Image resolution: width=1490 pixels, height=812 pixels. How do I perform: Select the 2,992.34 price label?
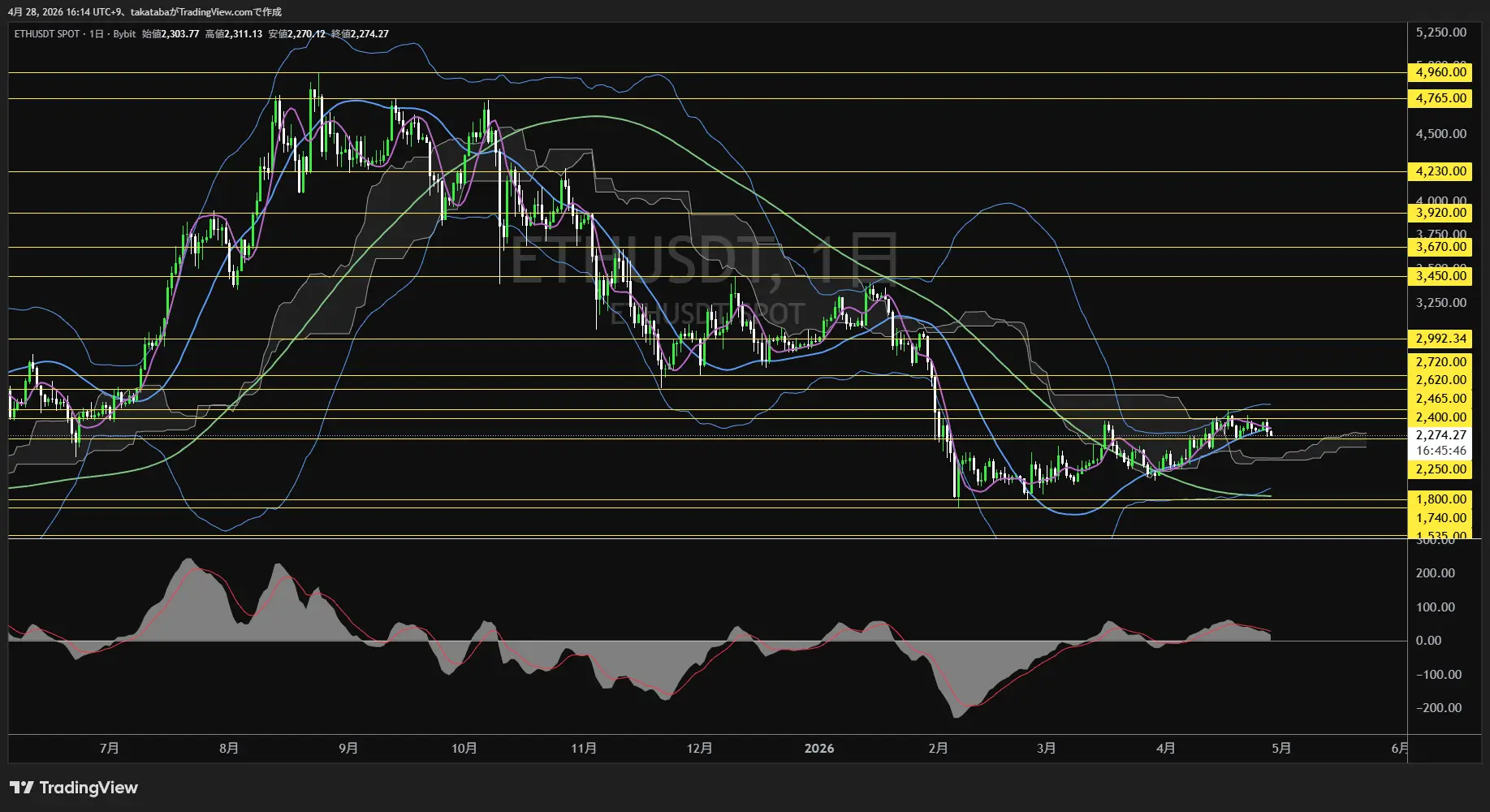point(1440,339)
